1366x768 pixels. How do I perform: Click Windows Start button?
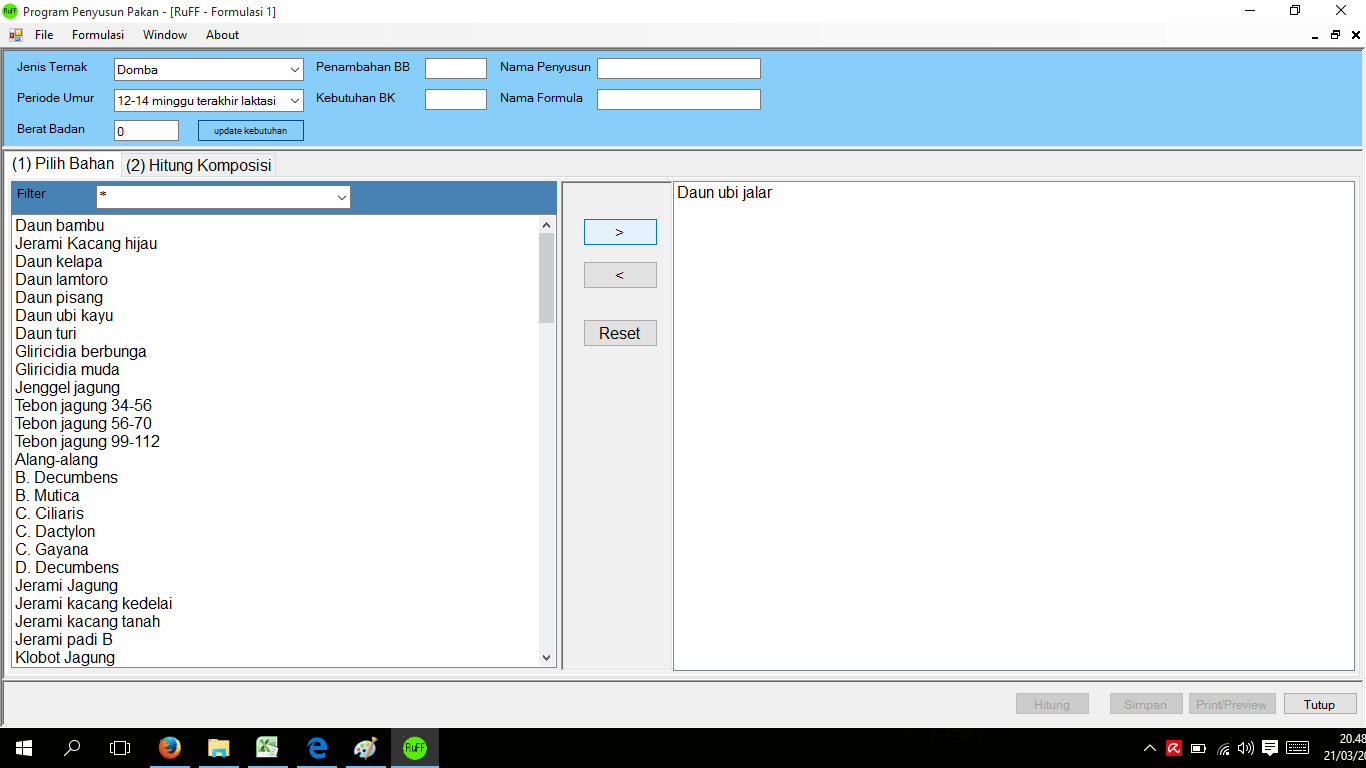(x=23, y=747)
